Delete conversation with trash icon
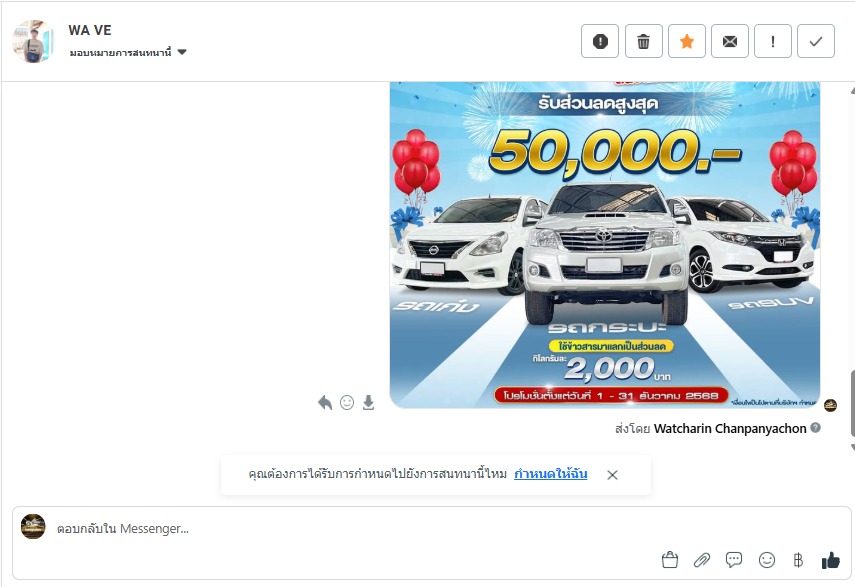 coord(643,41)
